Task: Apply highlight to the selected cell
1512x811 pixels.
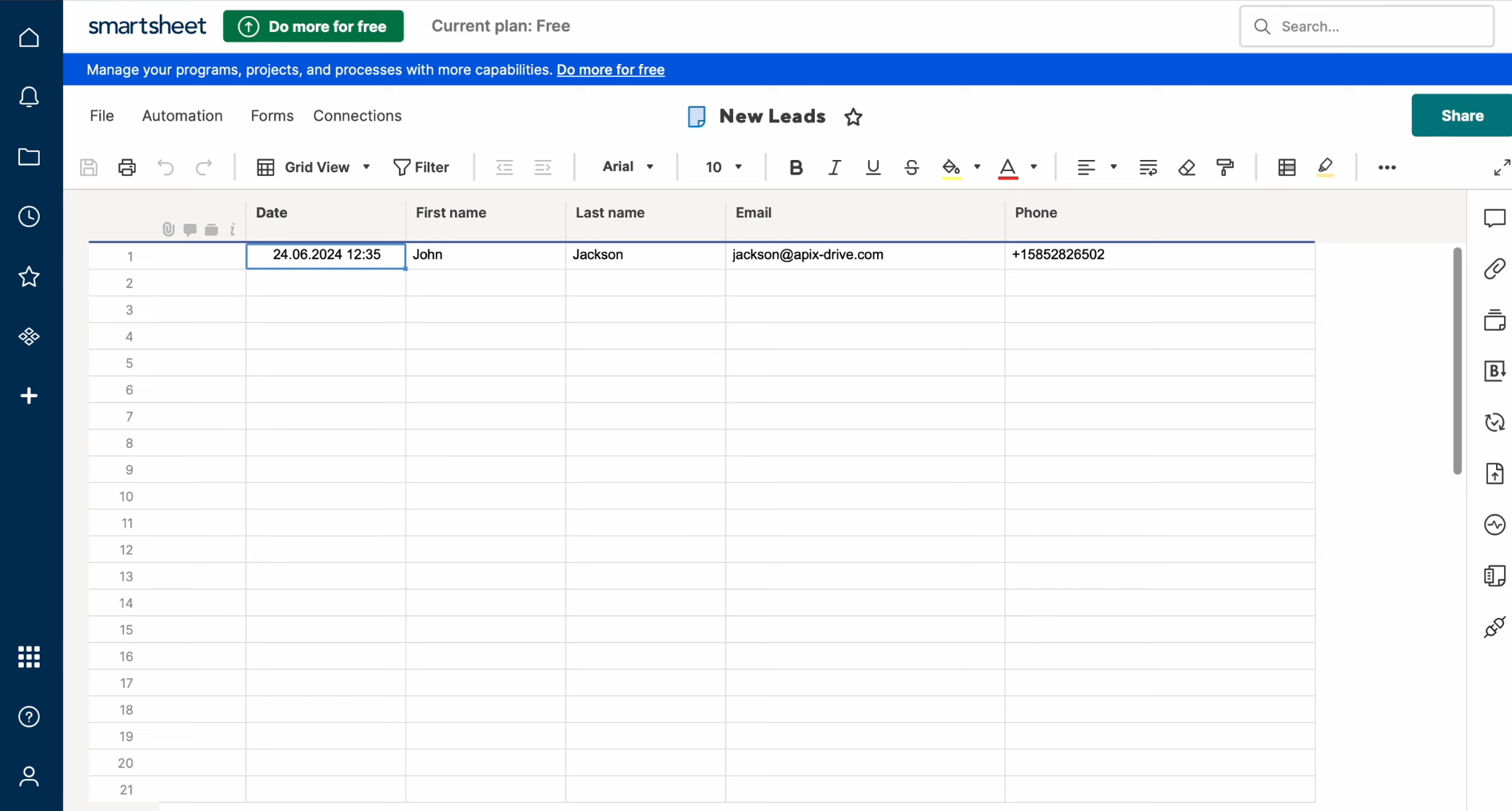Action: 1326,167
